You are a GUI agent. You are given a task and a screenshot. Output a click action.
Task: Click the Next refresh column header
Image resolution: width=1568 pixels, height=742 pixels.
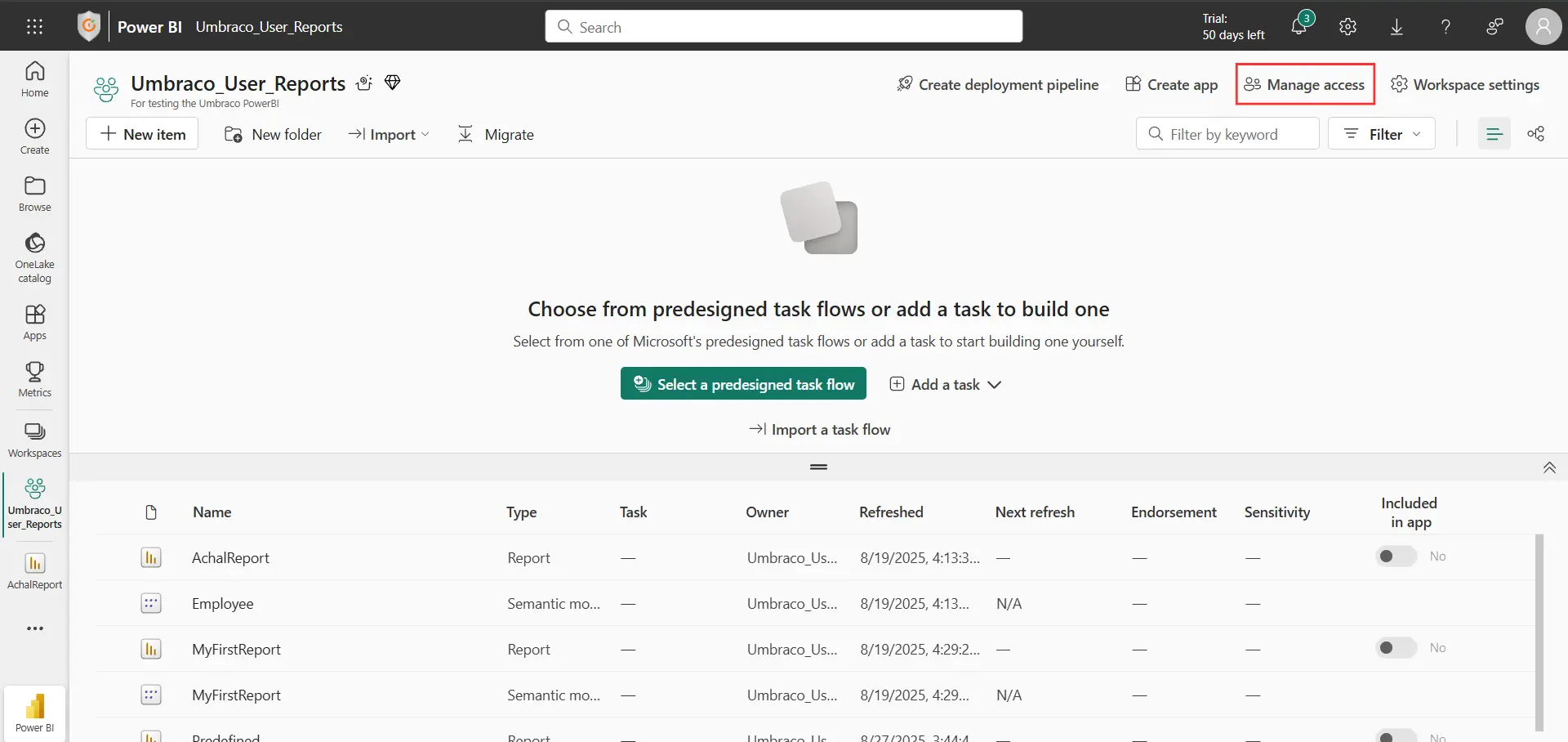(1035, 512)
